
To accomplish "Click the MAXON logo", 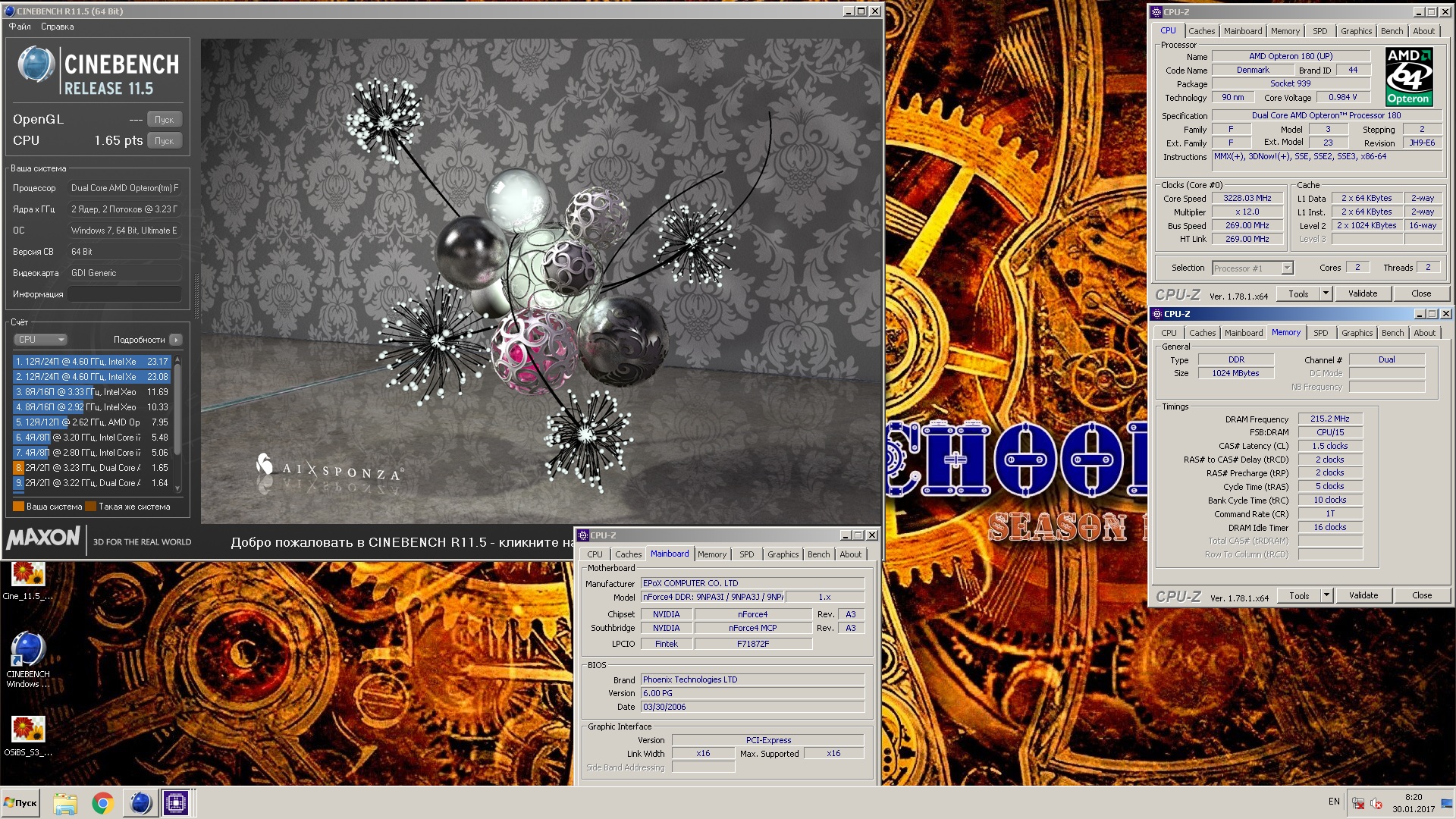I will 43,538.
